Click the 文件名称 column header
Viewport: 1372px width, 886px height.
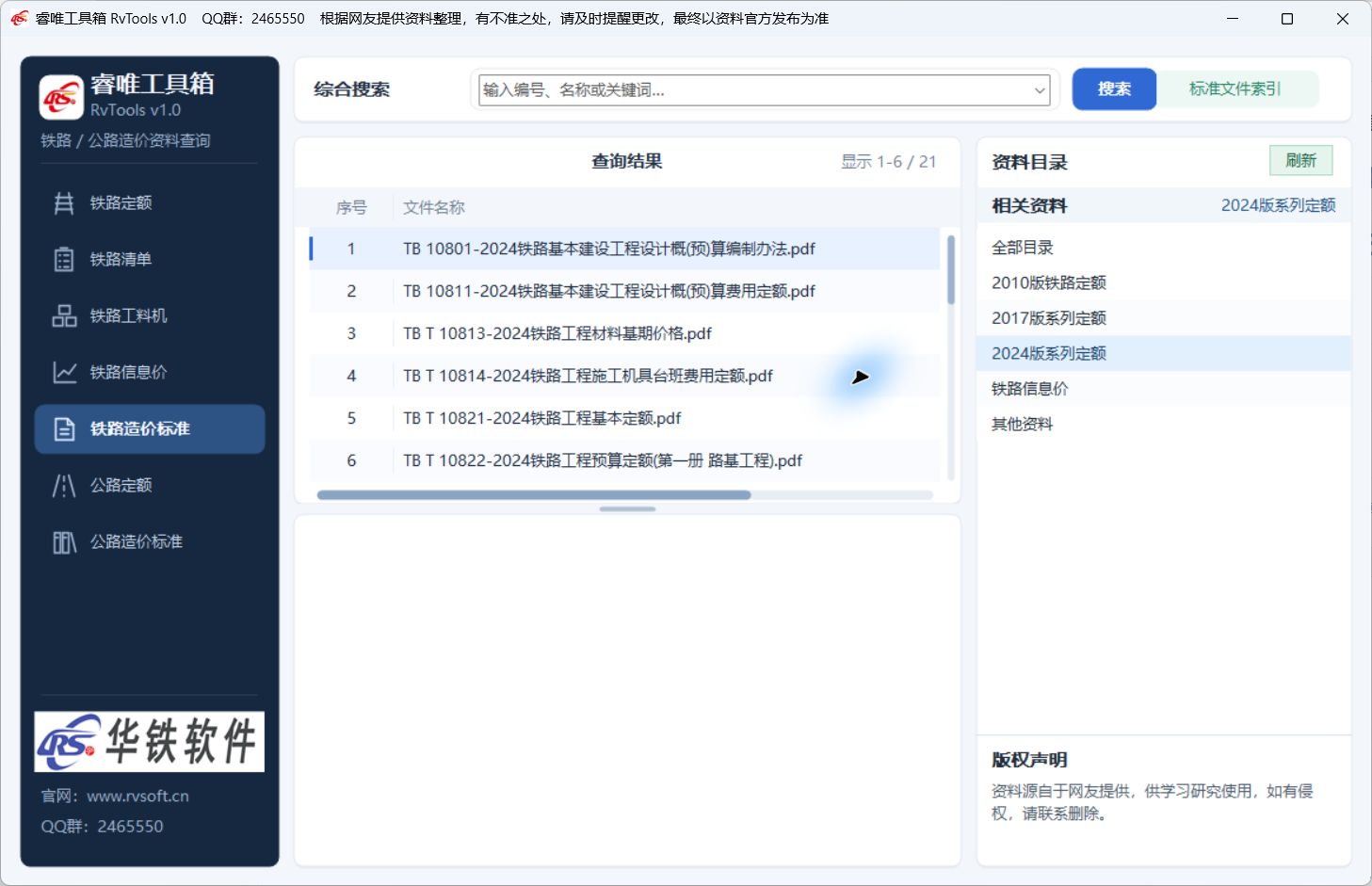point(434,207)
